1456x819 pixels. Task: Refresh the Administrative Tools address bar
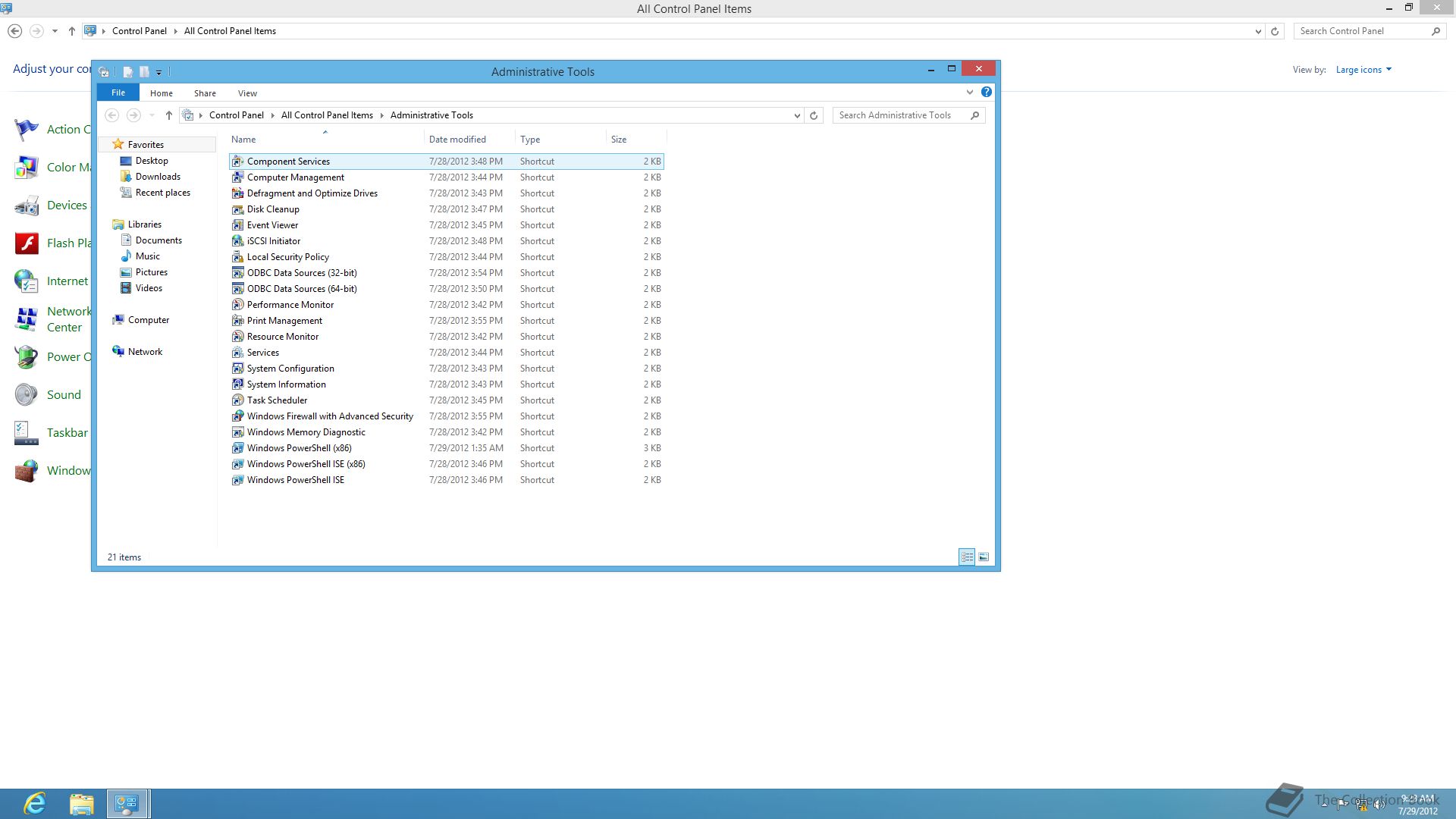[814, 115]
